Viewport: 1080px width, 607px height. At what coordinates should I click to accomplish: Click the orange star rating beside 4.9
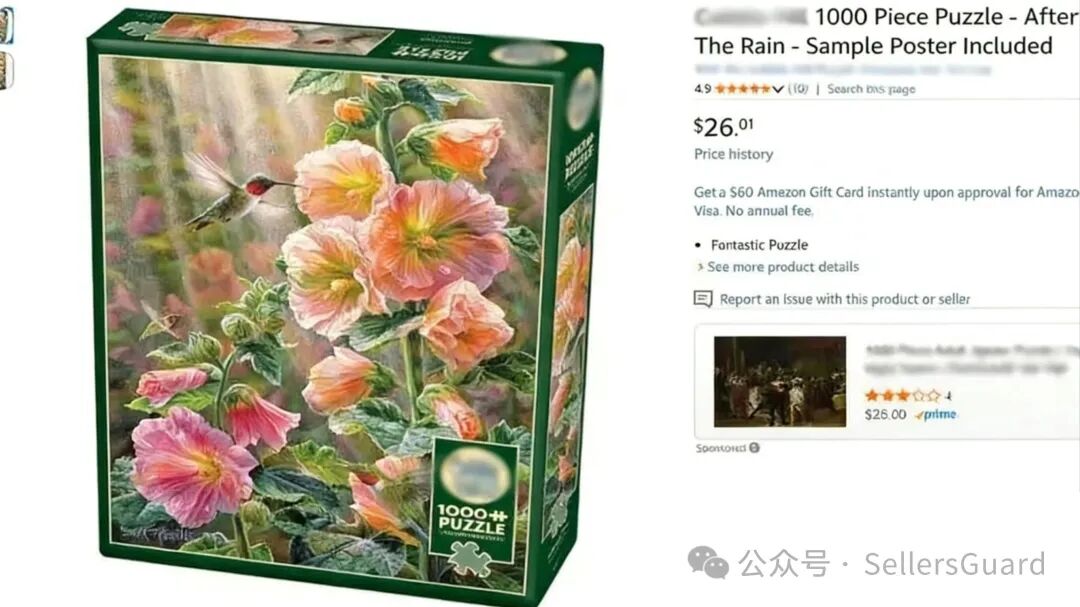click(742, 89)
